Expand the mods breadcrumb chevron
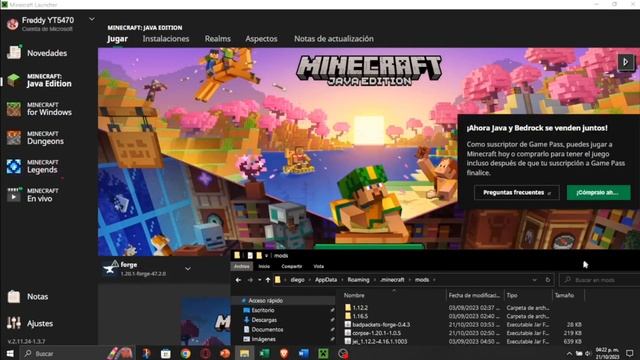Viewport: 640px width, 360px height. (434, 280)
